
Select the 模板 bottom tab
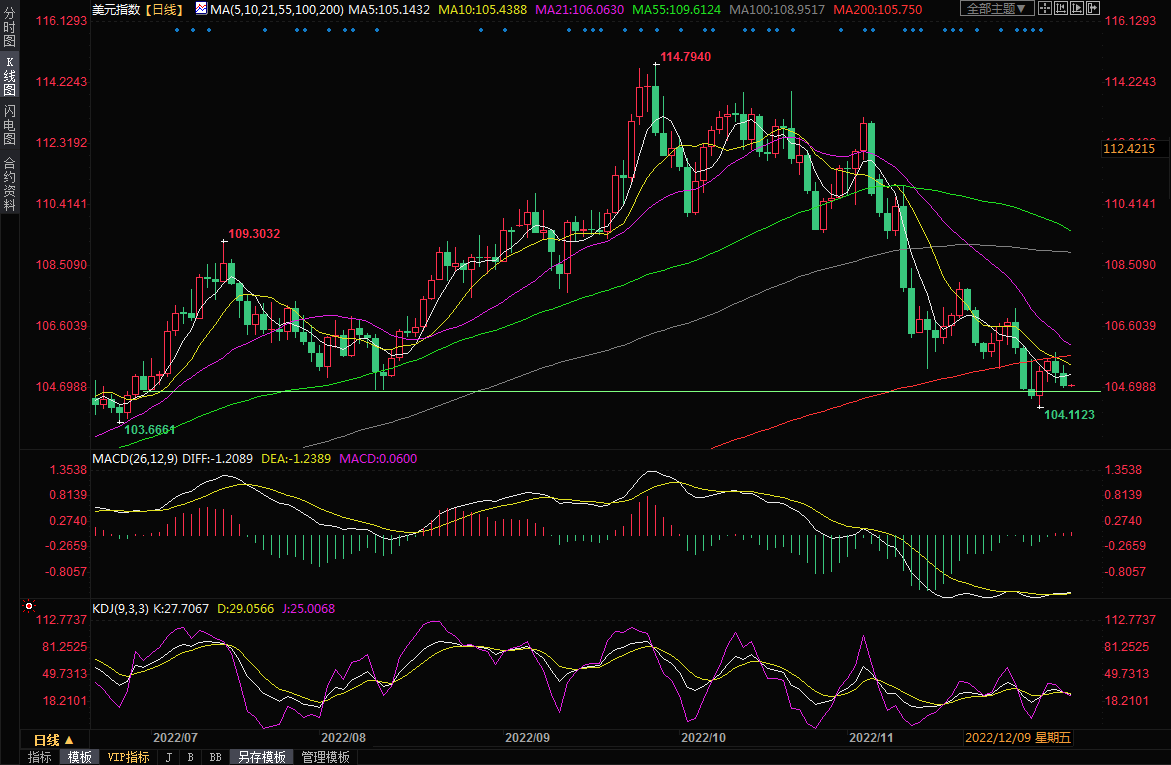point(79,757)
